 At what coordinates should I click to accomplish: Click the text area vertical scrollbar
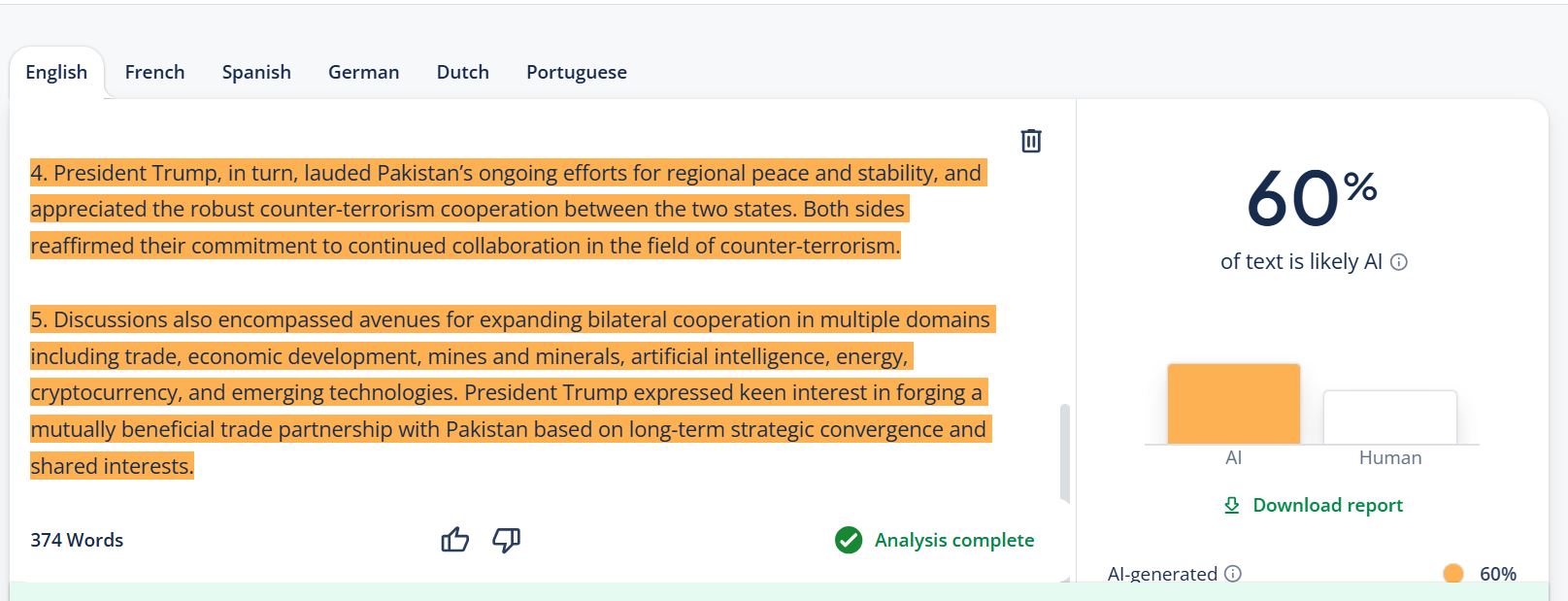coord(1065,451)
